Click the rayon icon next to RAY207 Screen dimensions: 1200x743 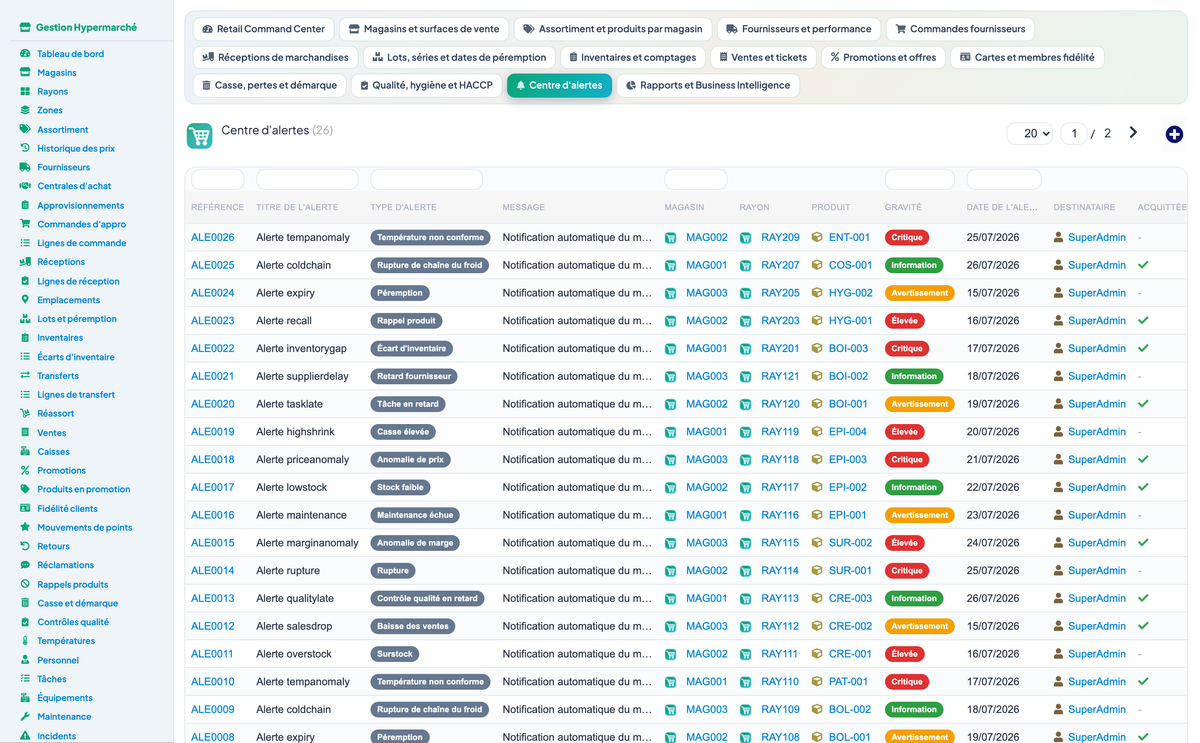coord(745,266)
